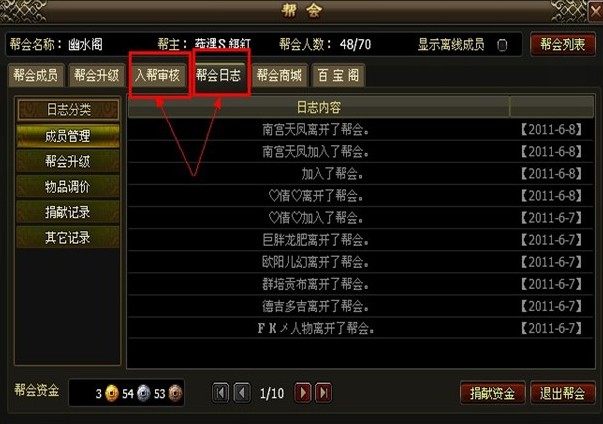Select the 帮会商城 tab
603x424 pixels.
tap(279, 75)
